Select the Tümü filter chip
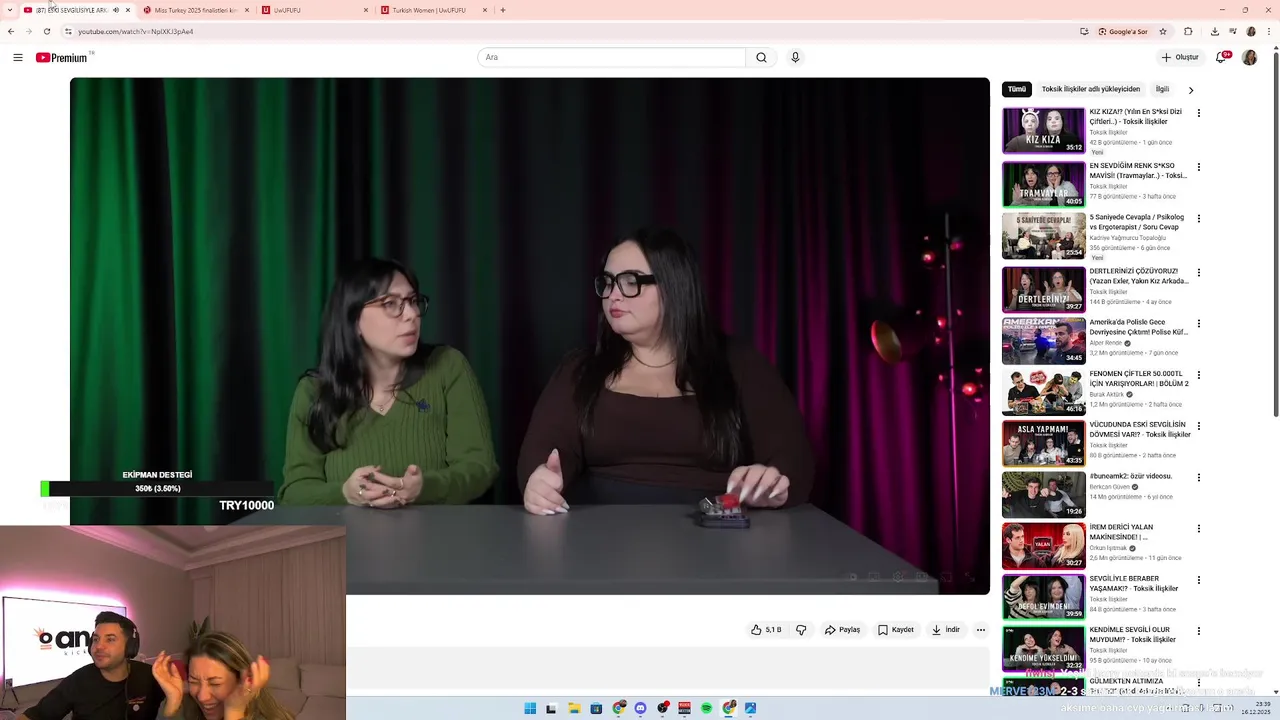 click(x=1017, y=89)
